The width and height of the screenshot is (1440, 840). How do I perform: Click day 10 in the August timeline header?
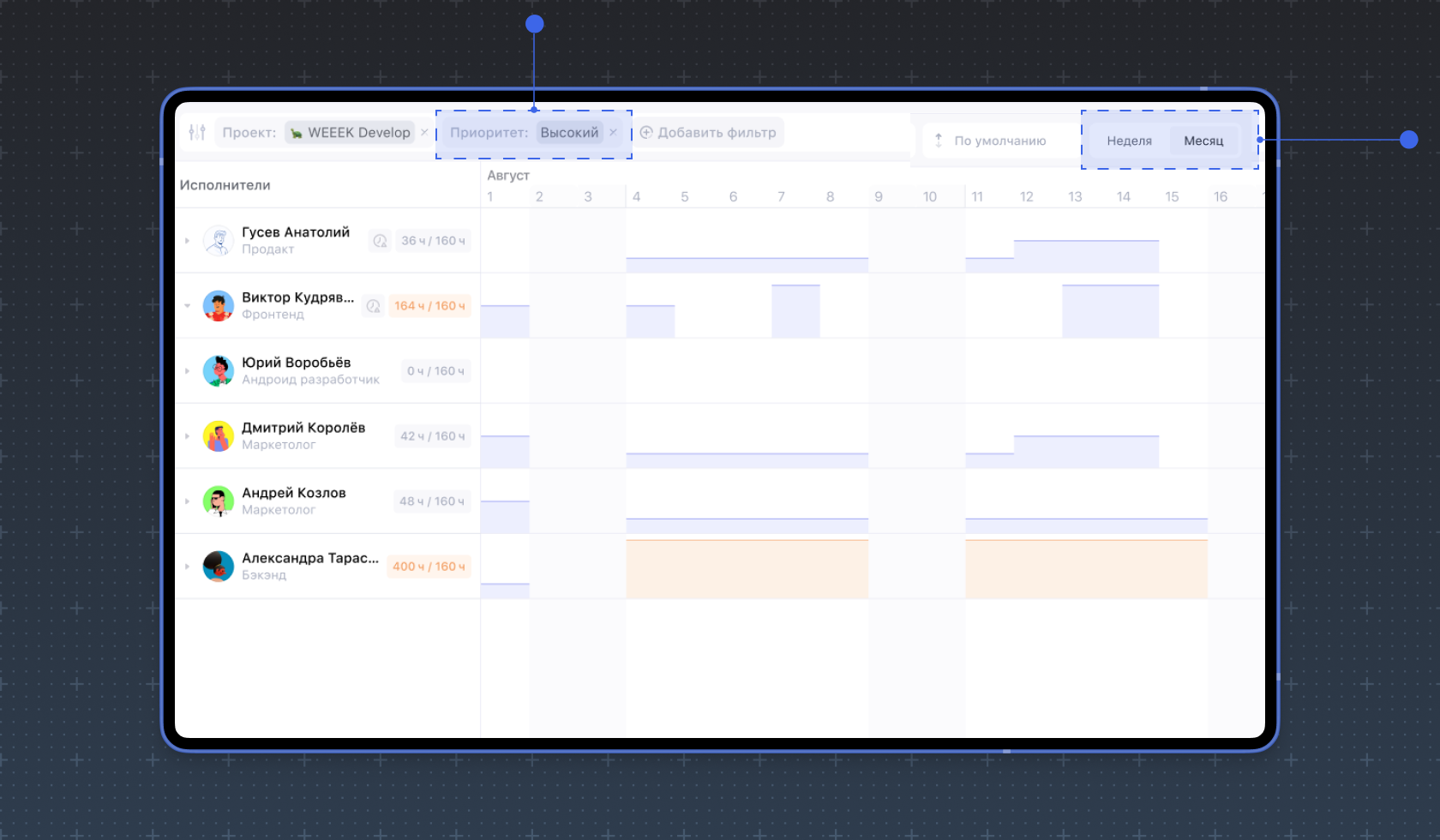click(x=929, y=197)
